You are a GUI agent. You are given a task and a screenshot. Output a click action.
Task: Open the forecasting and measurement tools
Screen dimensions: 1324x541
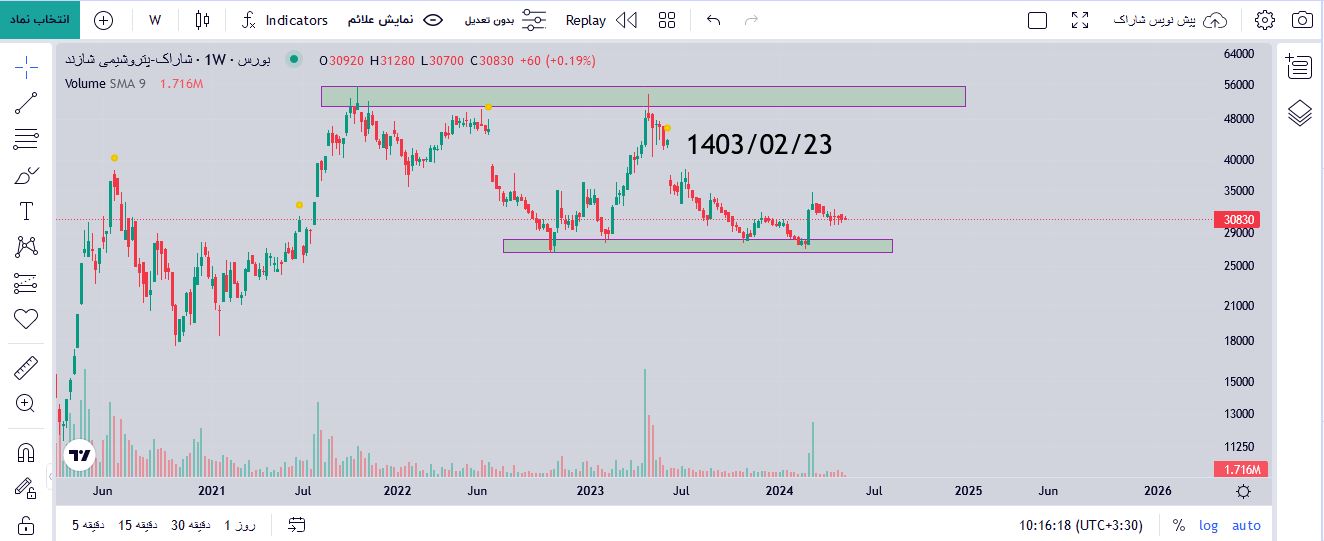point(26,283)
